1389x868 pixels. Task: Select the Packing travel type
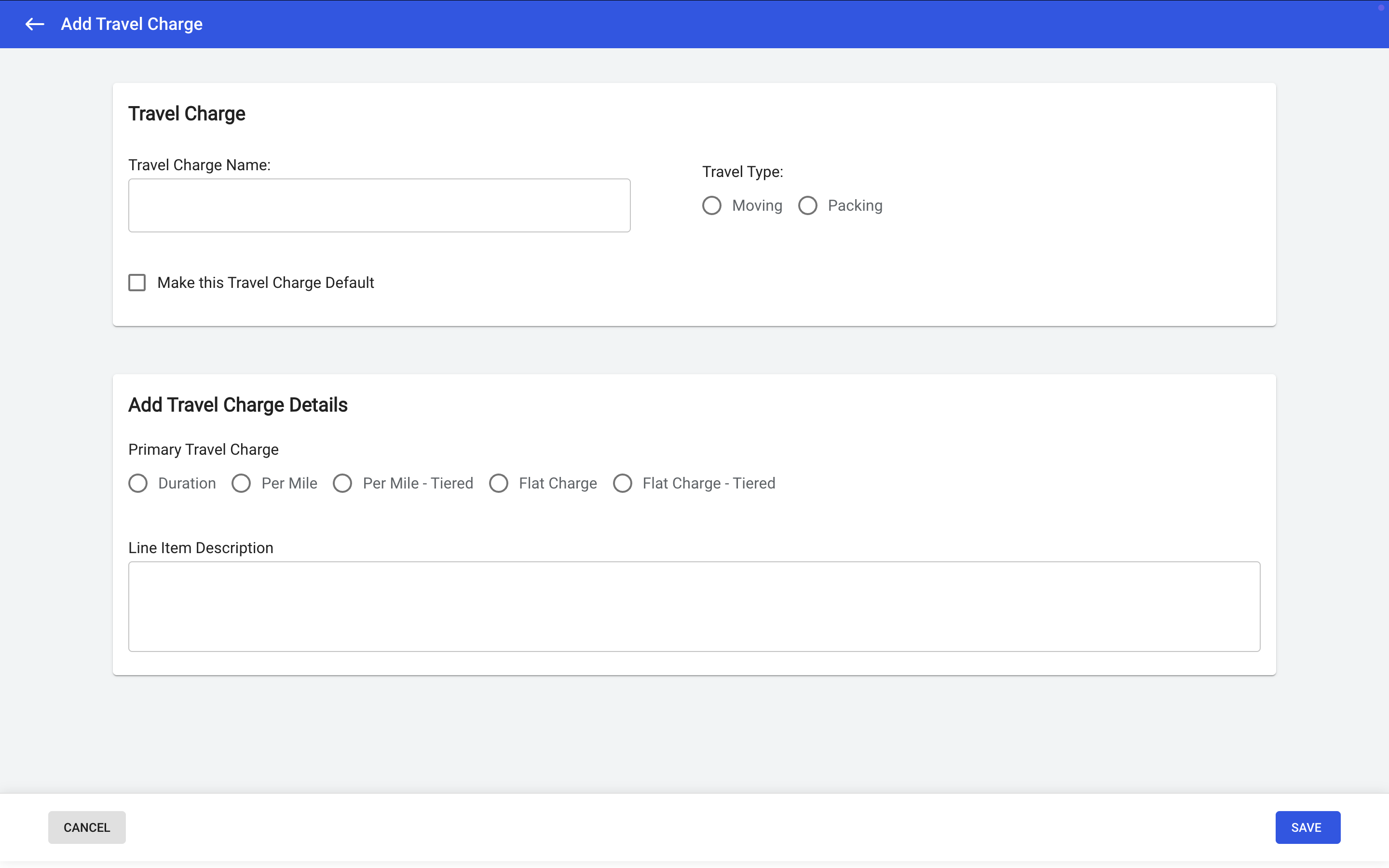point(807,205)
